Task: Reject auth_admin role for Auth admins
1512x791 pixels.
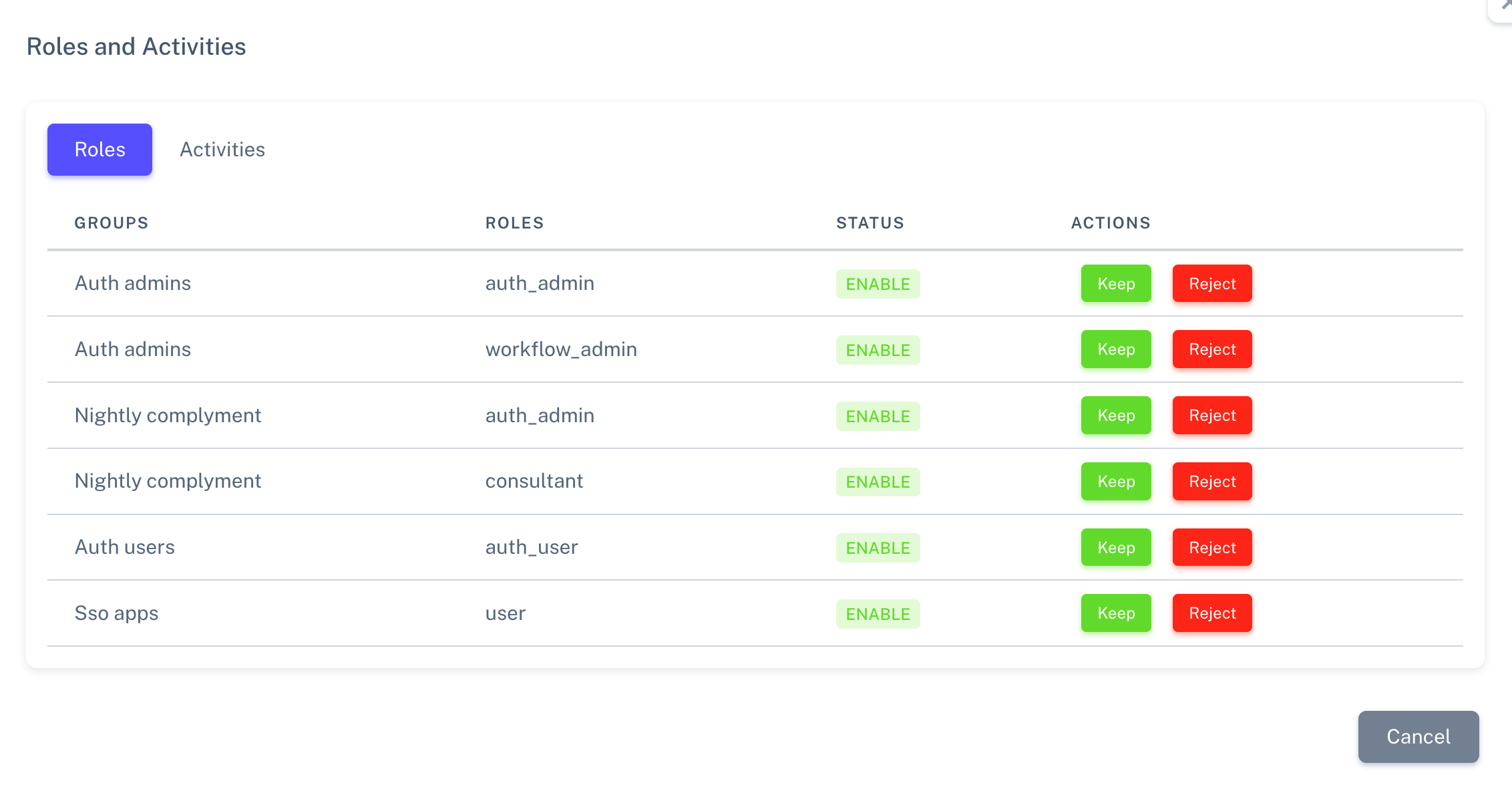Action: (x=1212, y=284)
